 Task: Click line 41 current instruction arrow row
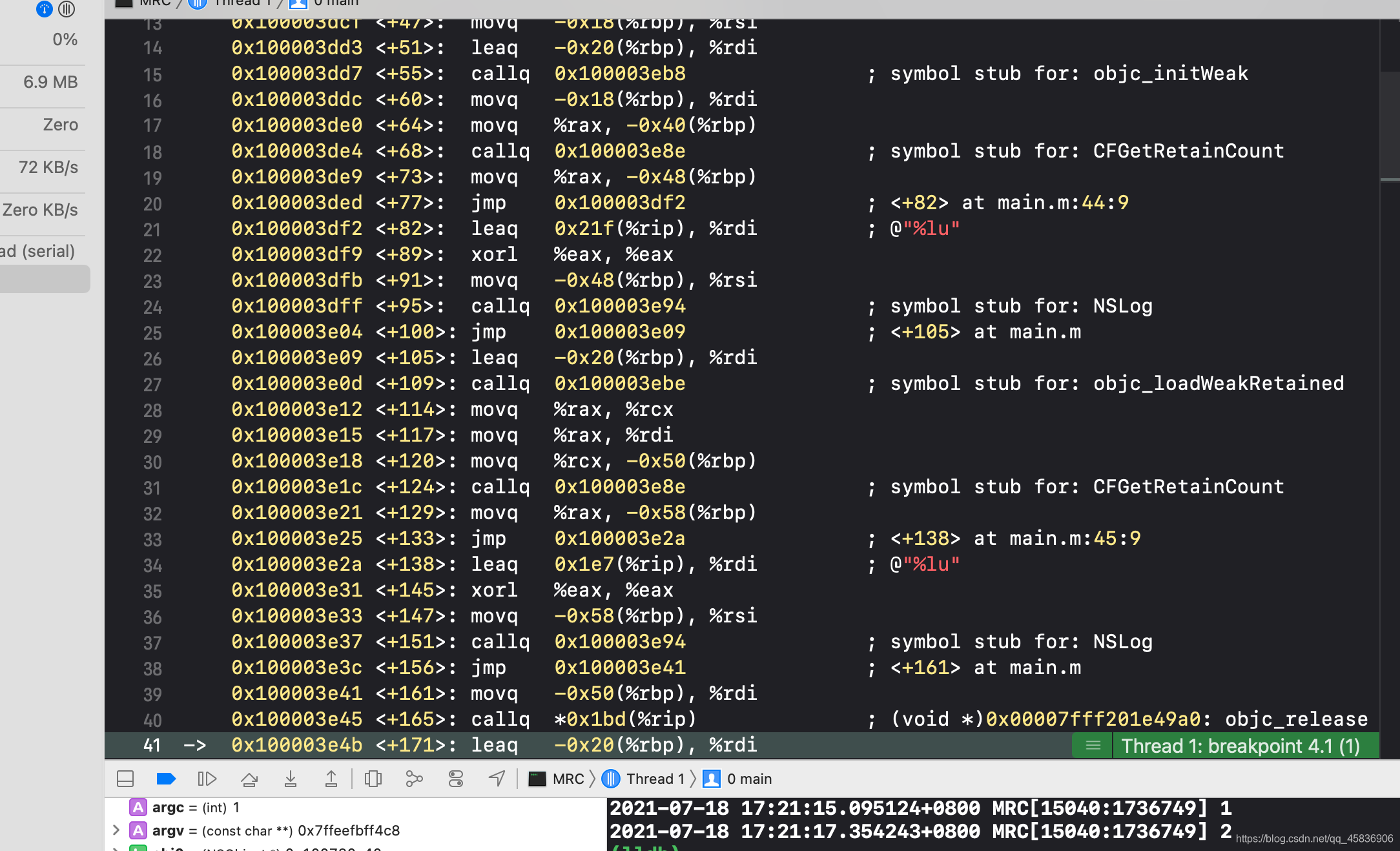click(x=741, y=745)
